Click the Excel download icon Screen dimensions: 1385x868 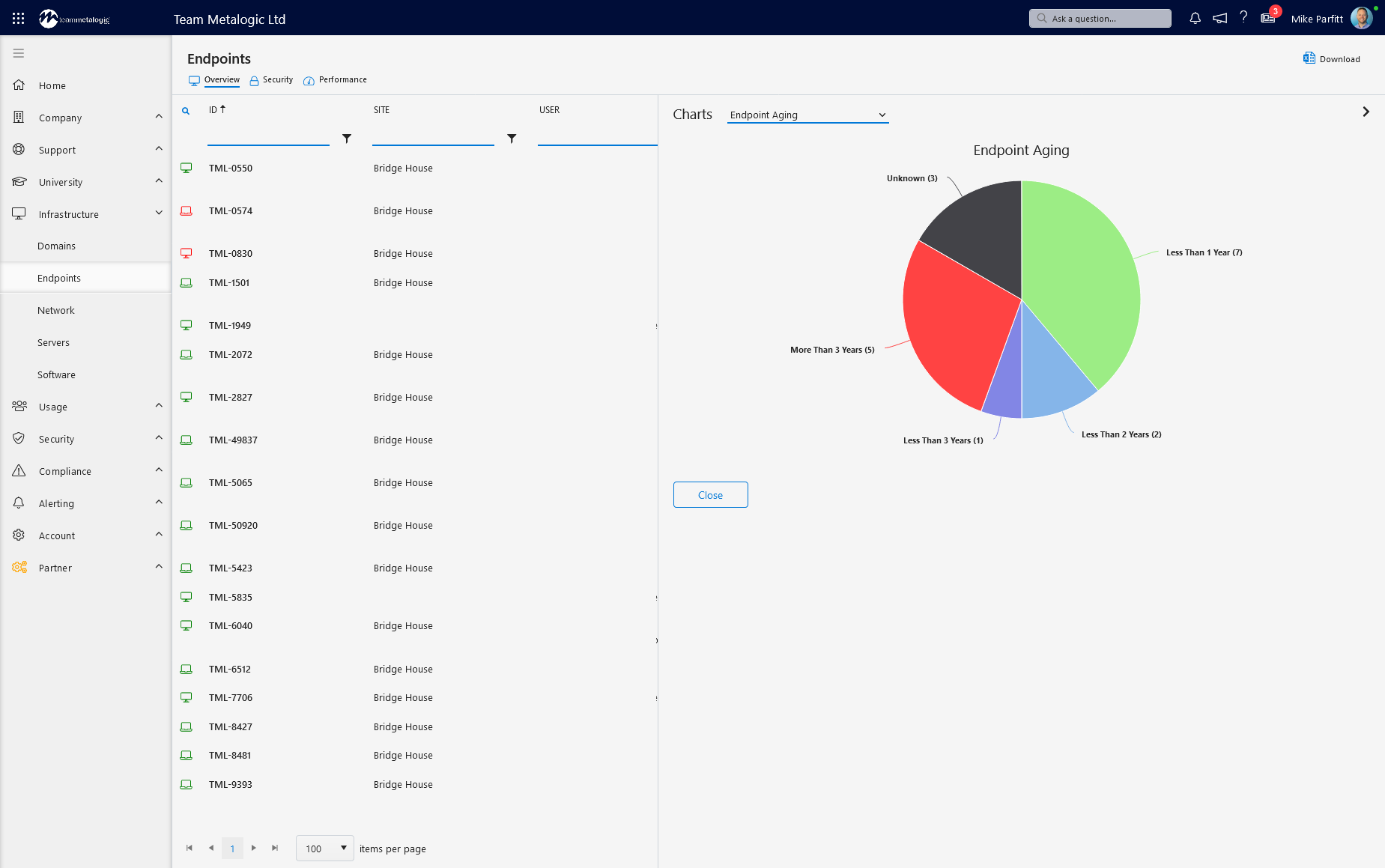tap(1309, 58)
